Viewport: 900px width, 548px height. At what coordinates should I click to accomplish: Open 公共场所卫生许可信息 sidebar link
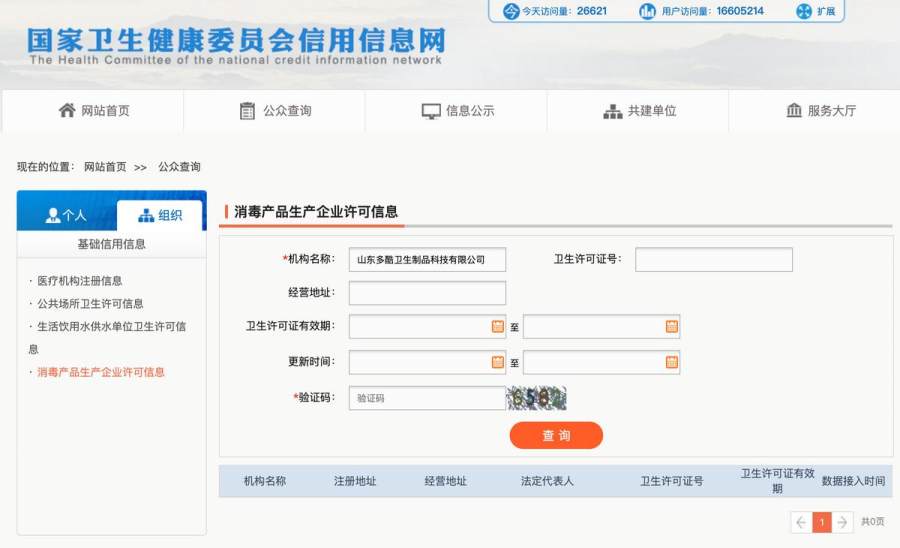(x=90, y=303)
